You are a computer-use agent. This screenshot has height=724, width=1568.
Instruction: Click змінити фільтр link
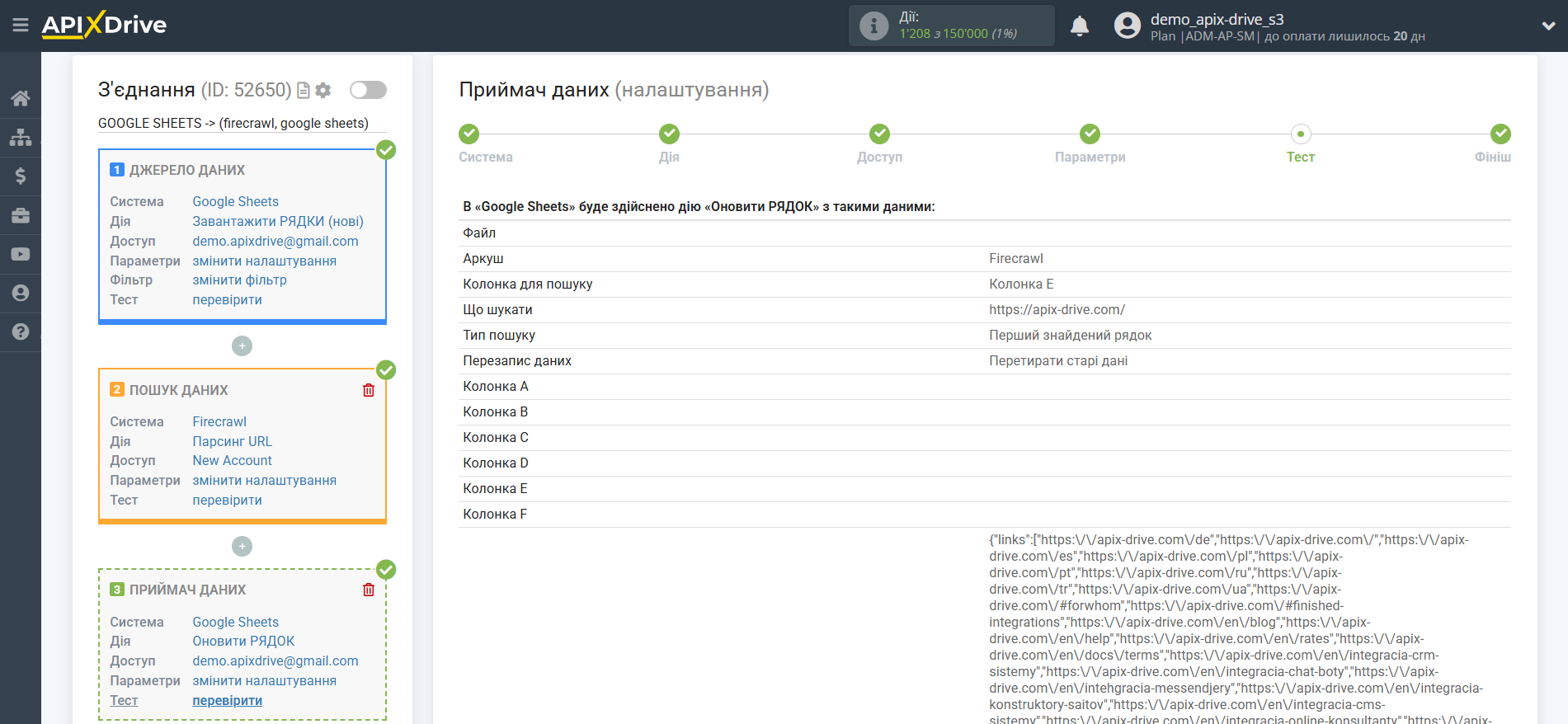(x=239, y=280)
